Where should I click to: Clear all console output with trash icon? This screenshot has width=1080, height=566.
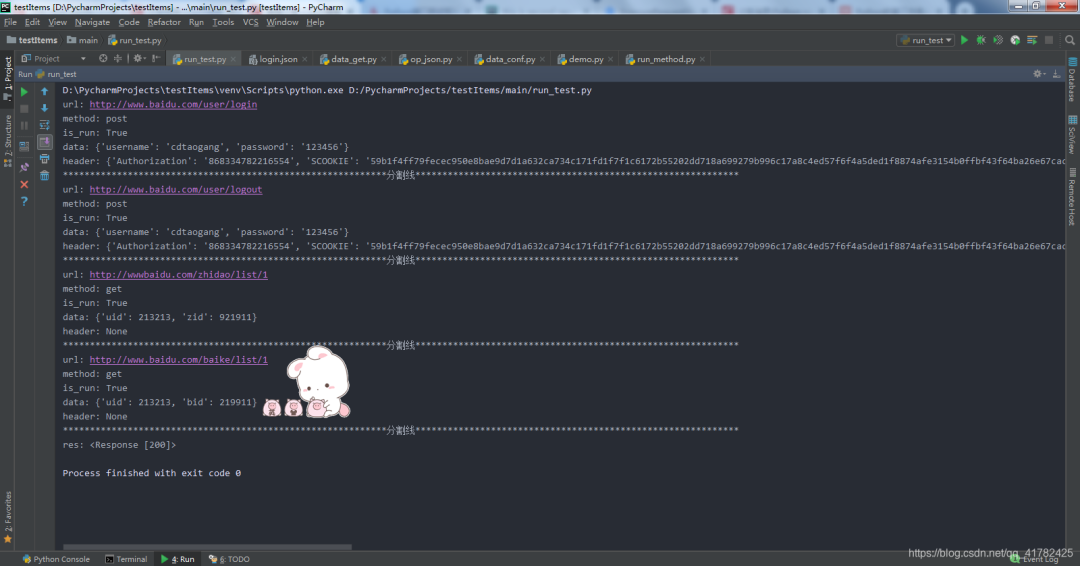(45, 176)
